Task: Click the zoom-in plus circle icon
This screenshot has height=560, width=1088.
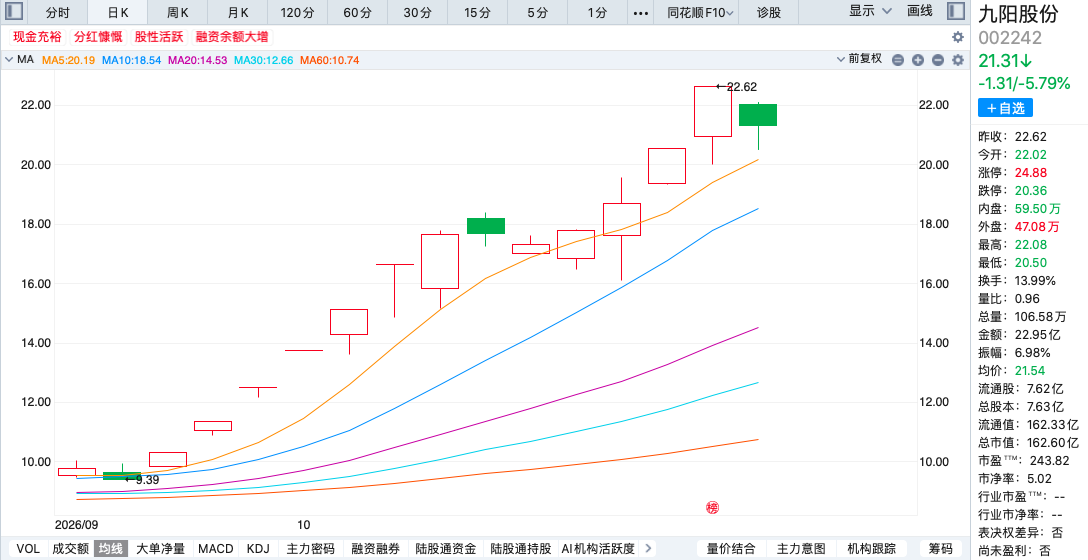Action: coord(918,60)
